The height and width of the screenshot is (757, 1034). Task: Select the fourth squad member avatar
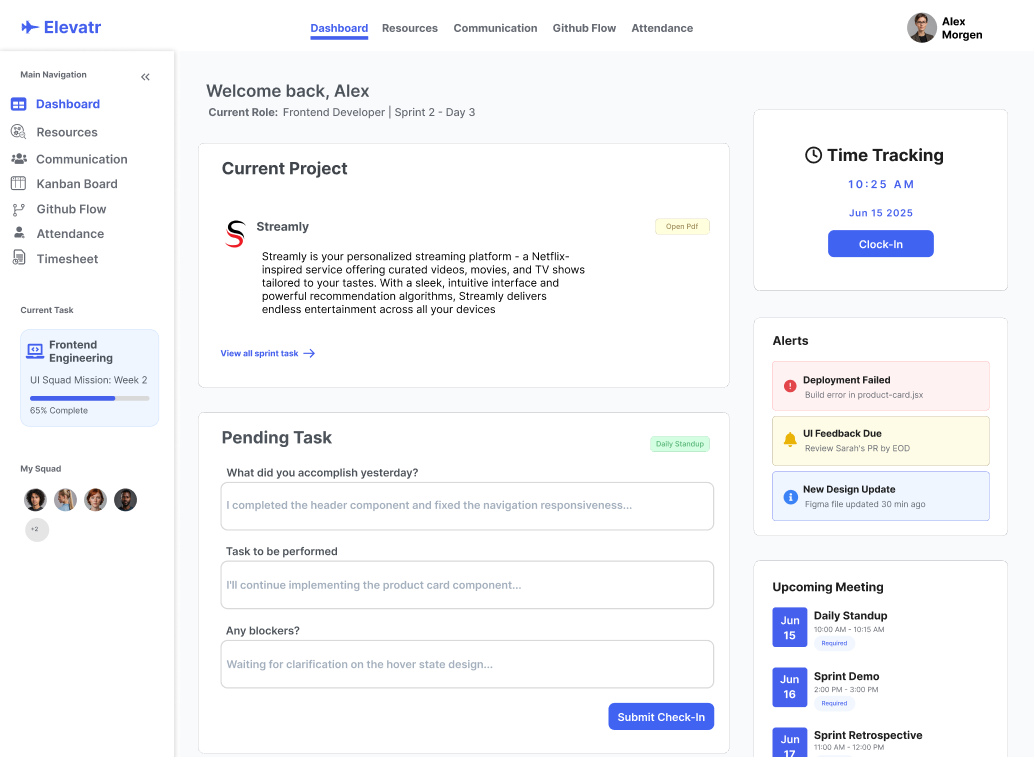tap(125, 500)
